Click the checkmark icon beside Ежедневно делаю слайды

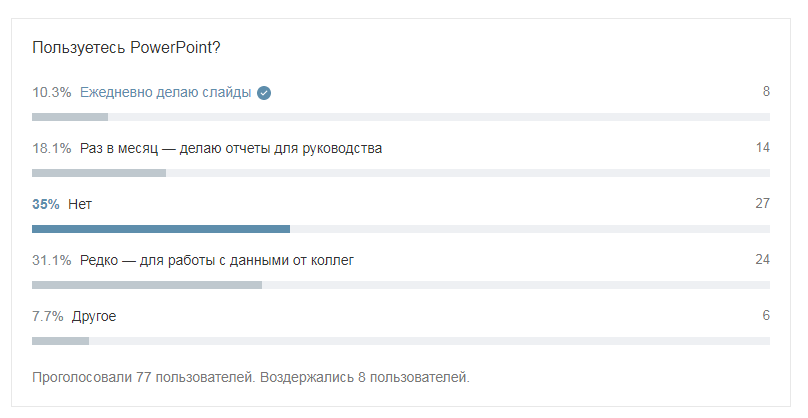coord(264,93)
